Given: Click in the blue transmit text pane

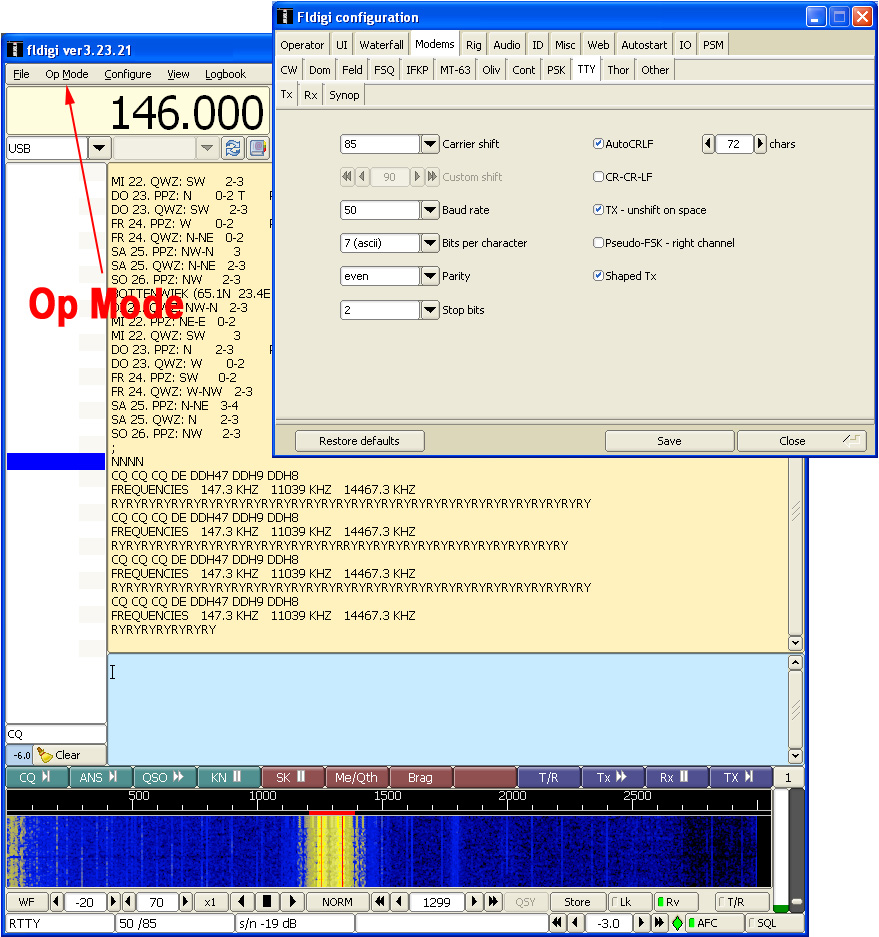Looking at the screenshot, I should click(x=447, y=709).
